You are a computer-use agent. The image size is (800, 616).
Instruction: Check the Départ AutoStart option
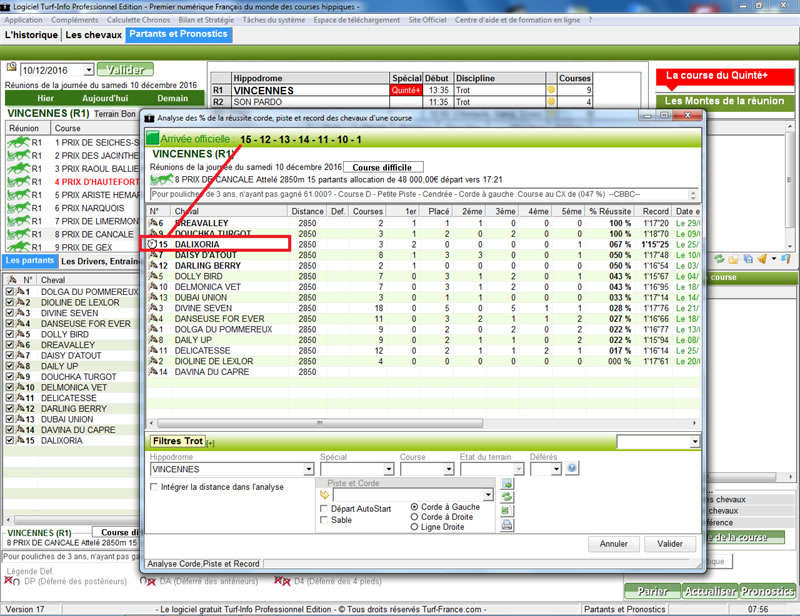pos(324,508)
